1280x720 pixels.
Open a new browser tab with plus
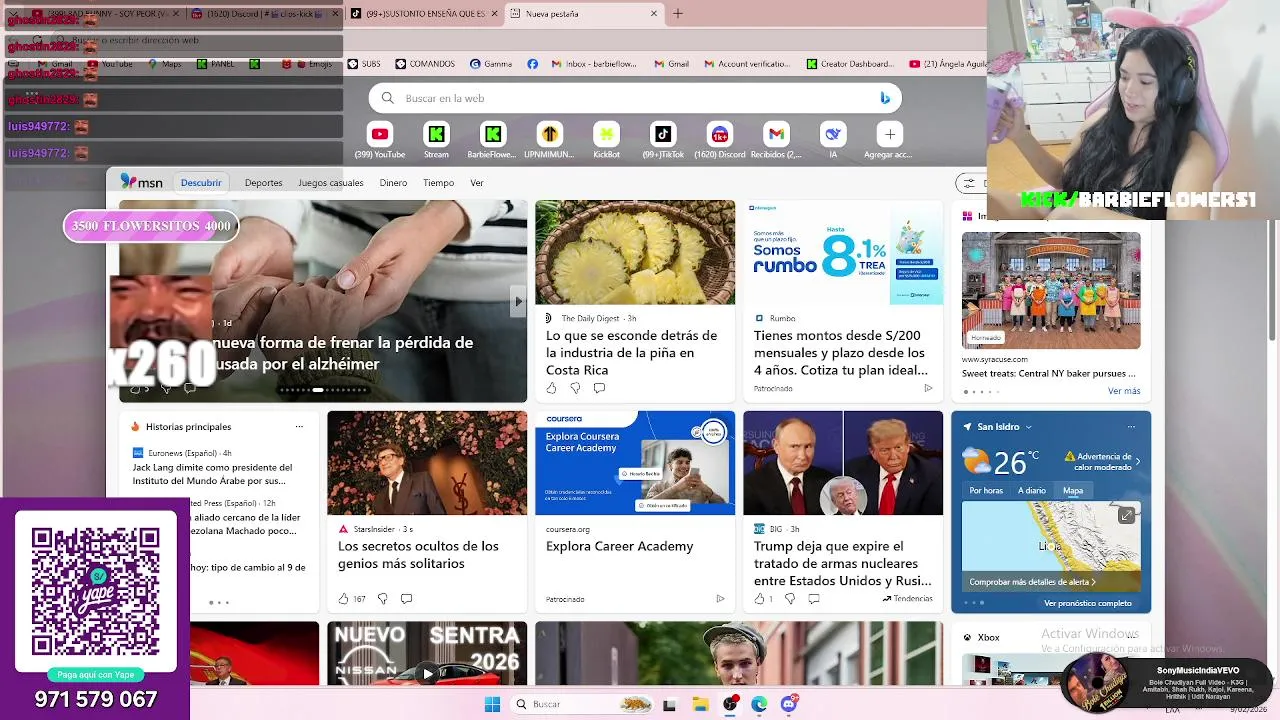point(677,13)
